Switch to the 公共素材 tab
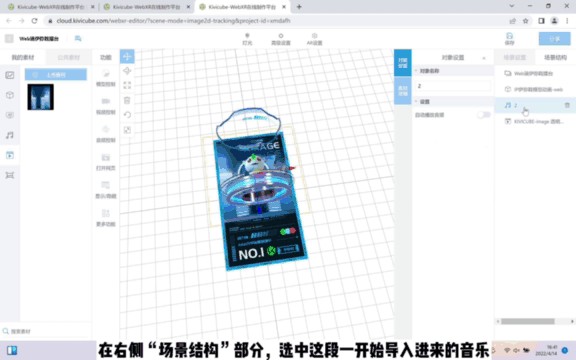Viewport: 576px width, 360px height. click(69, 58)
